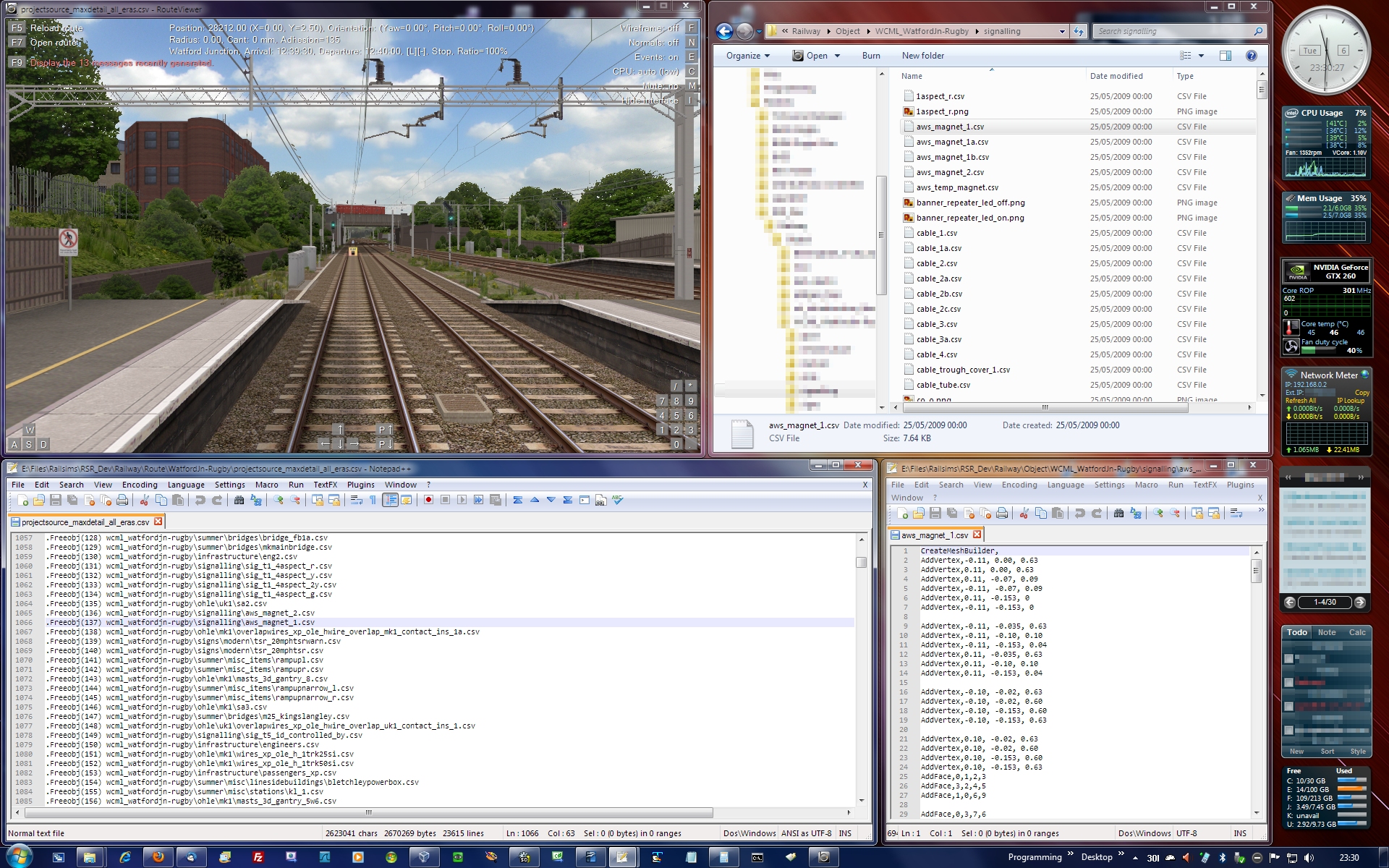Click the Explorer Back navigation arrow
1389x868 pixels.
click(724, 31)
